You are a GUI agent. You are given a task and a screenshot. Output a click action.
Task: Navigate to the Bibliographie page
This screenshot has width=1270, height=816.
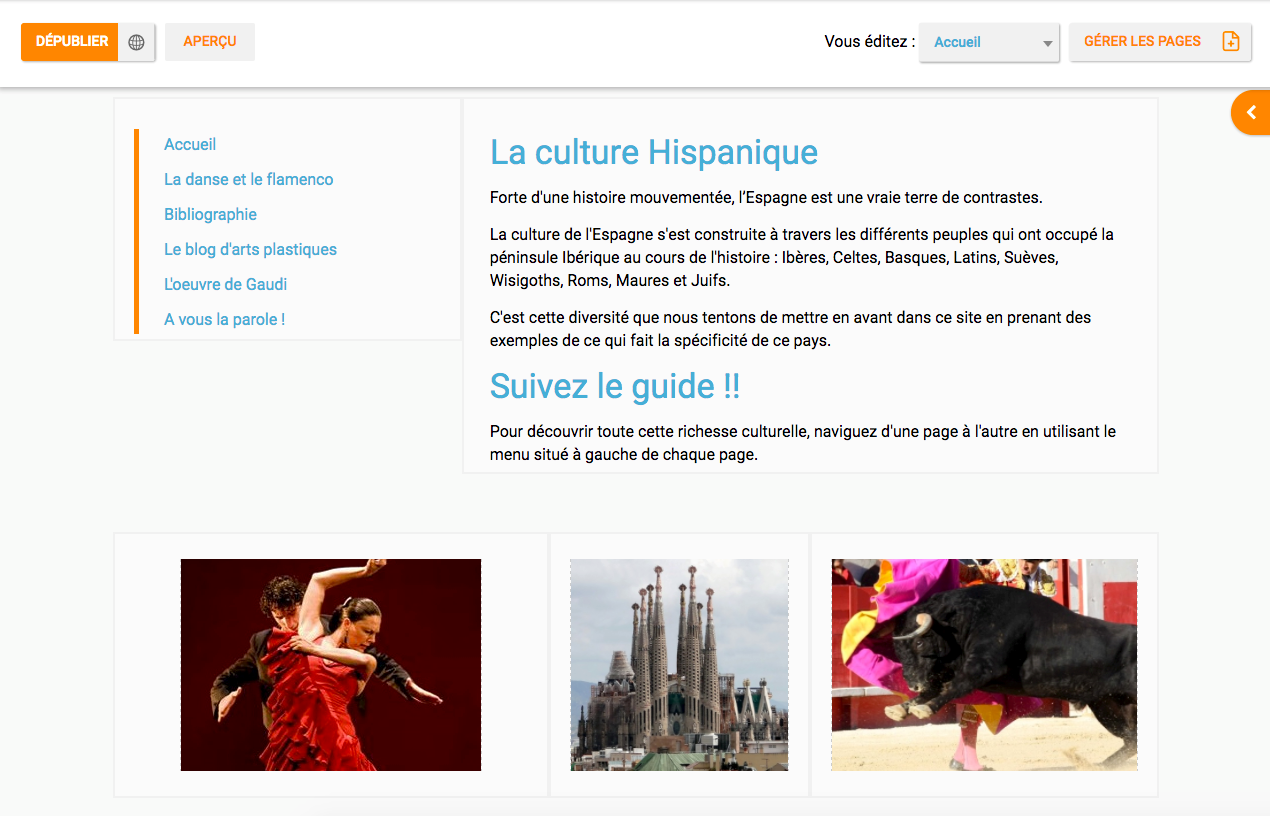tap(210, 214)
